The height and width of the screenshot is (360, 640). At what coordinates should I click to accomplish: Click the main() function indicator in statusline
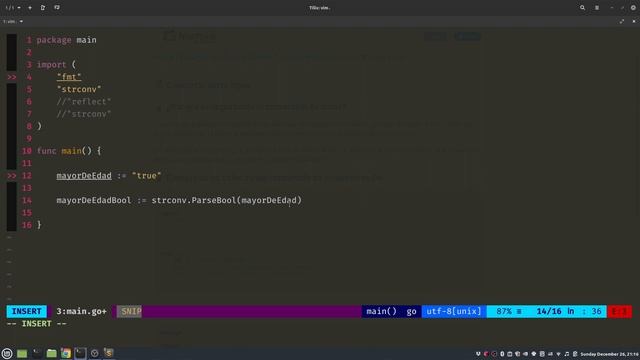[x=381, y=311]
